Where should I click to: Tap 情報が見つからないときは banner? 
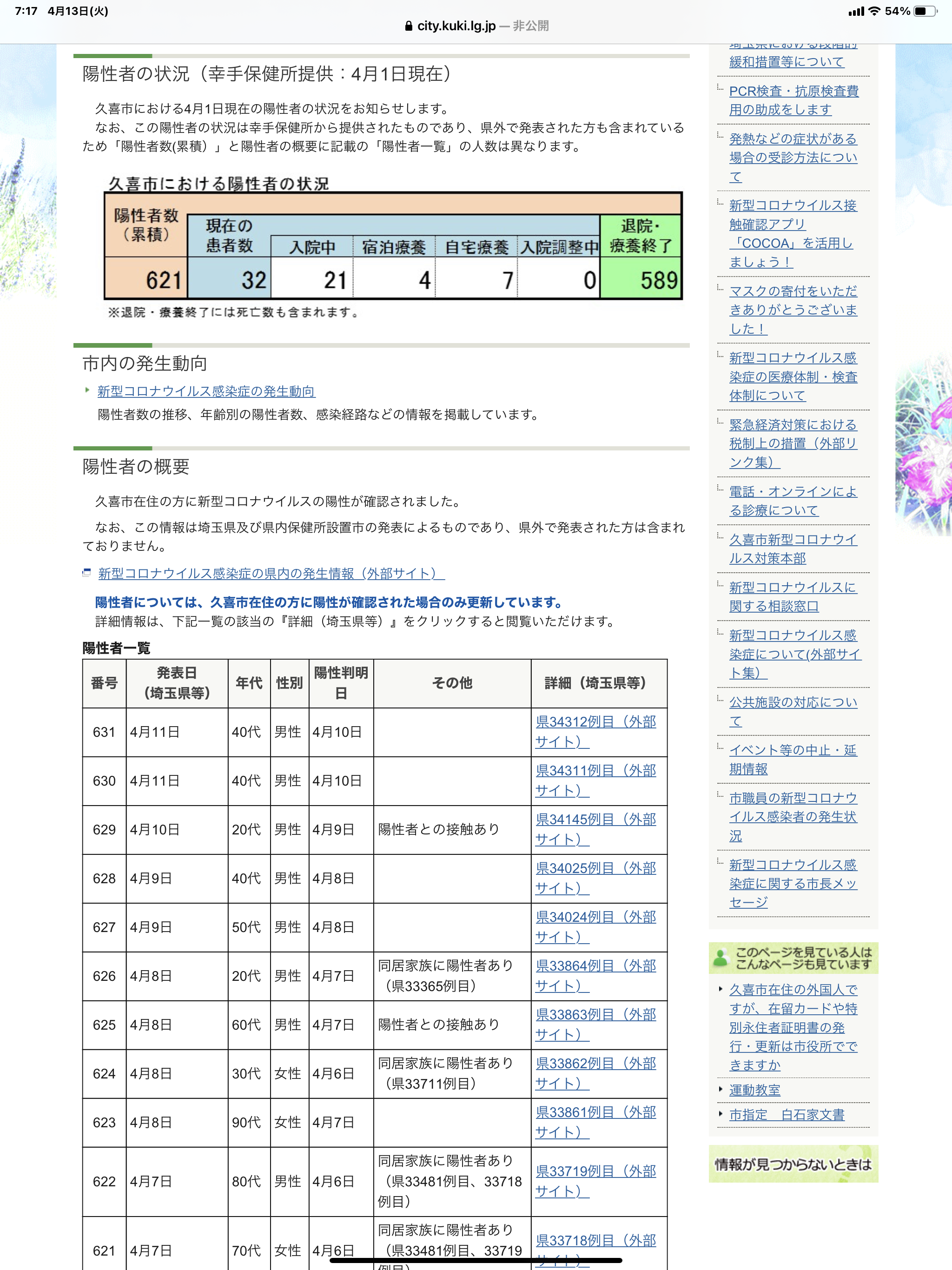(x=793, y=1164)
